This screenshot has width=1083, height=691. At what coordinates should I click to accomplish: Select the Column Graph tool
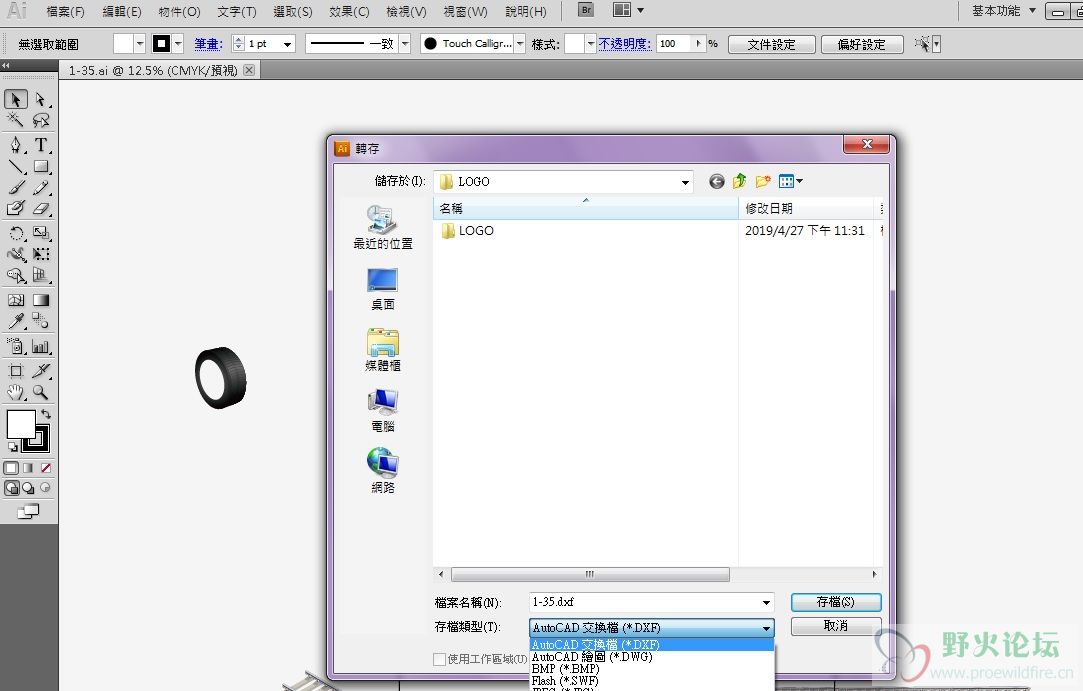tap(41, 347)
